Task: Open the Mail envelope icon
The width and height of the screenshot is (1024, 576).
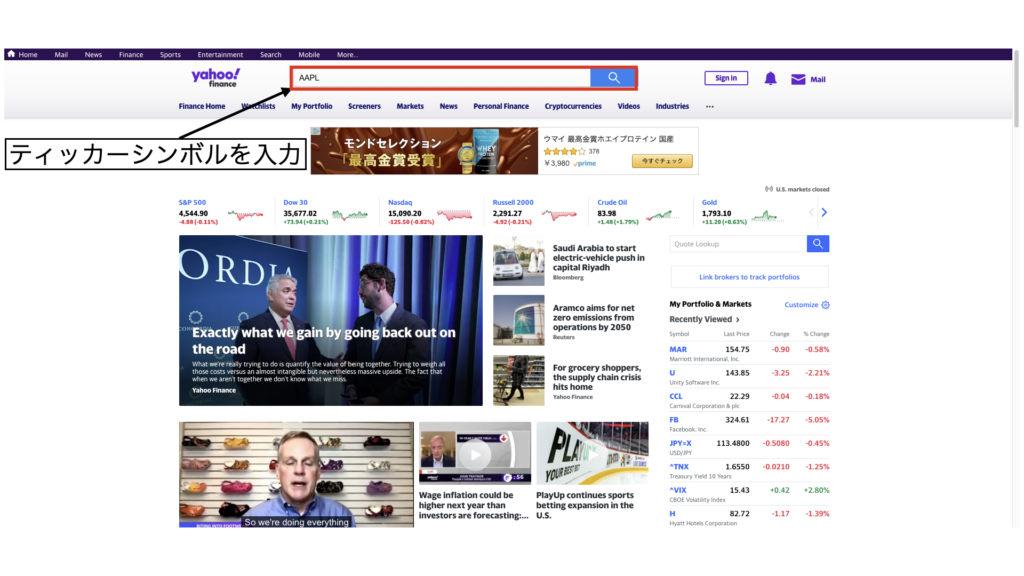Action: (798, 79)
